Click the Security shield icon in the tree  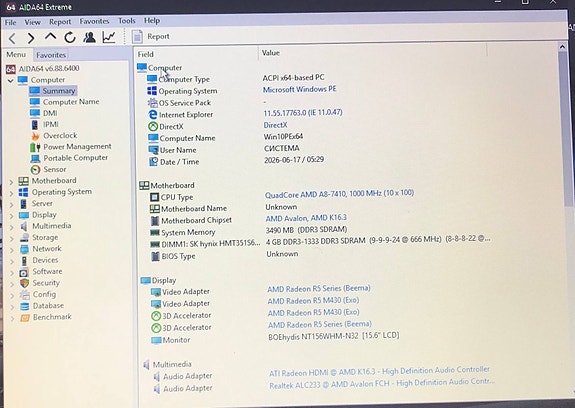pos(24,283)
